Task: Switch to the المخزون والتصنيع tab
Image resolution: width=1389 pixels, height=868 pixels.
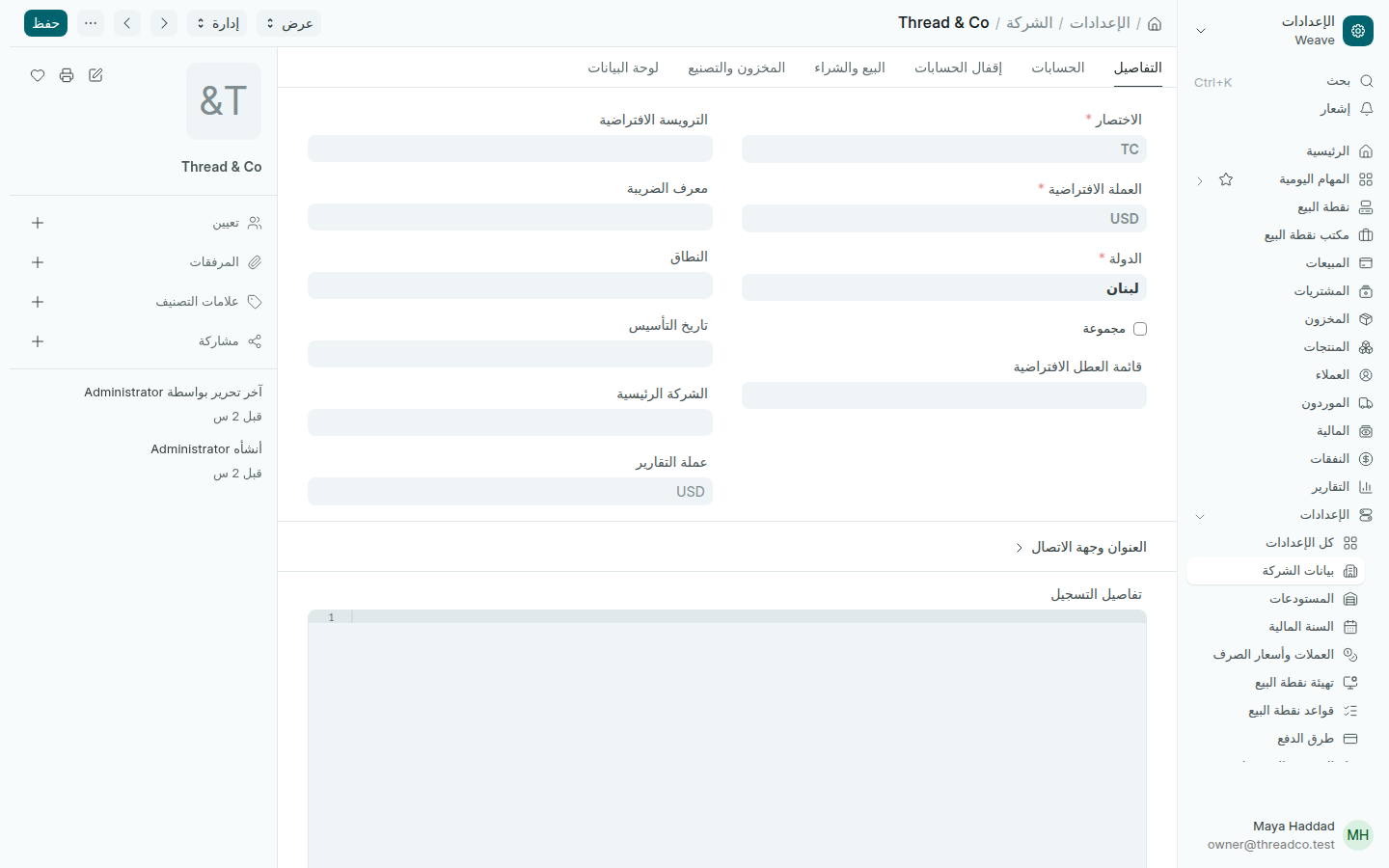Action: click(736, 68)
